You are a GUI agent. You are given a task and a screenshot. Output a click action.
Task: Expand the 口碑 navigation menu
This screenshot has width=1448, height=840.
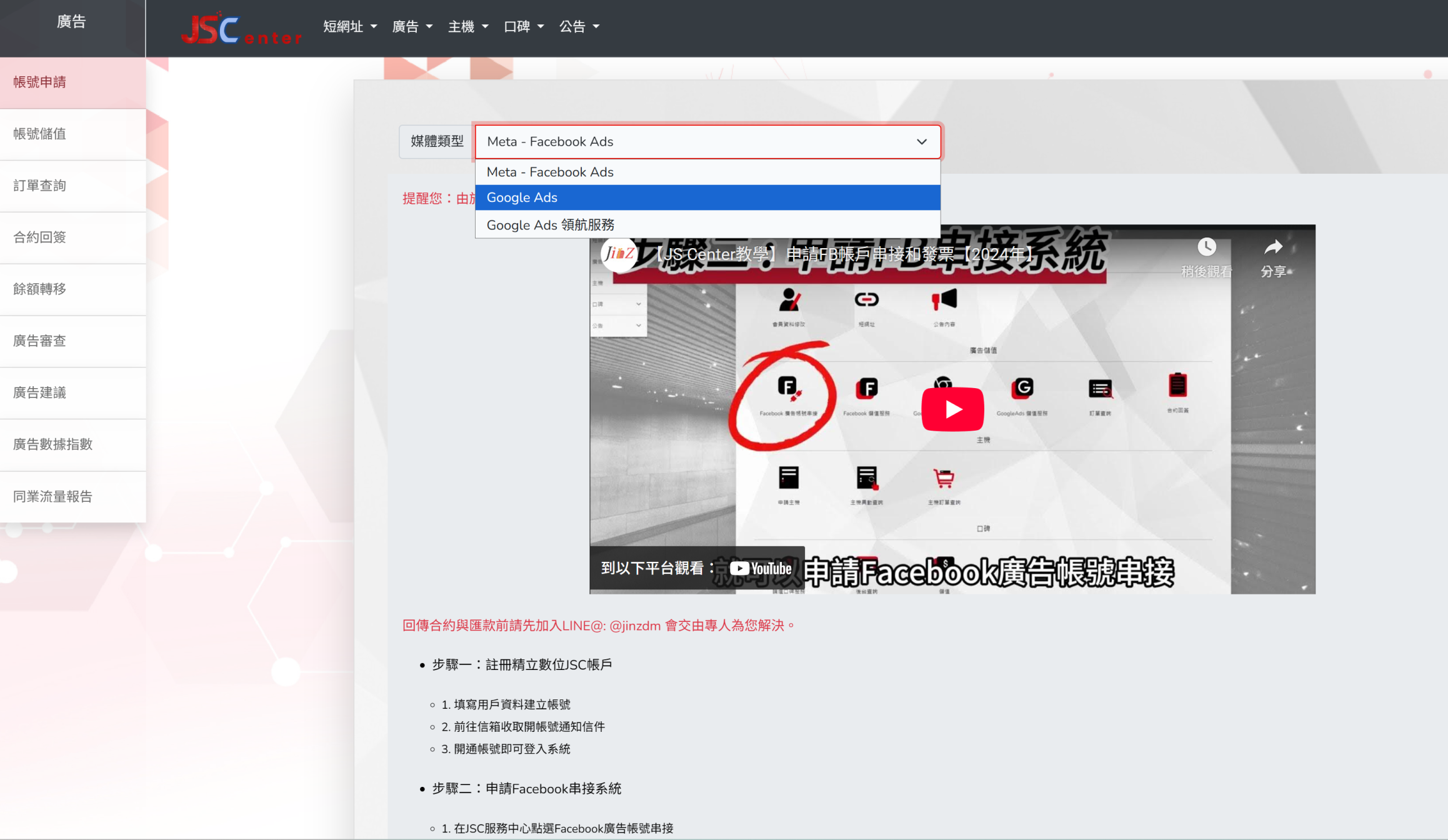pos(523,26)
